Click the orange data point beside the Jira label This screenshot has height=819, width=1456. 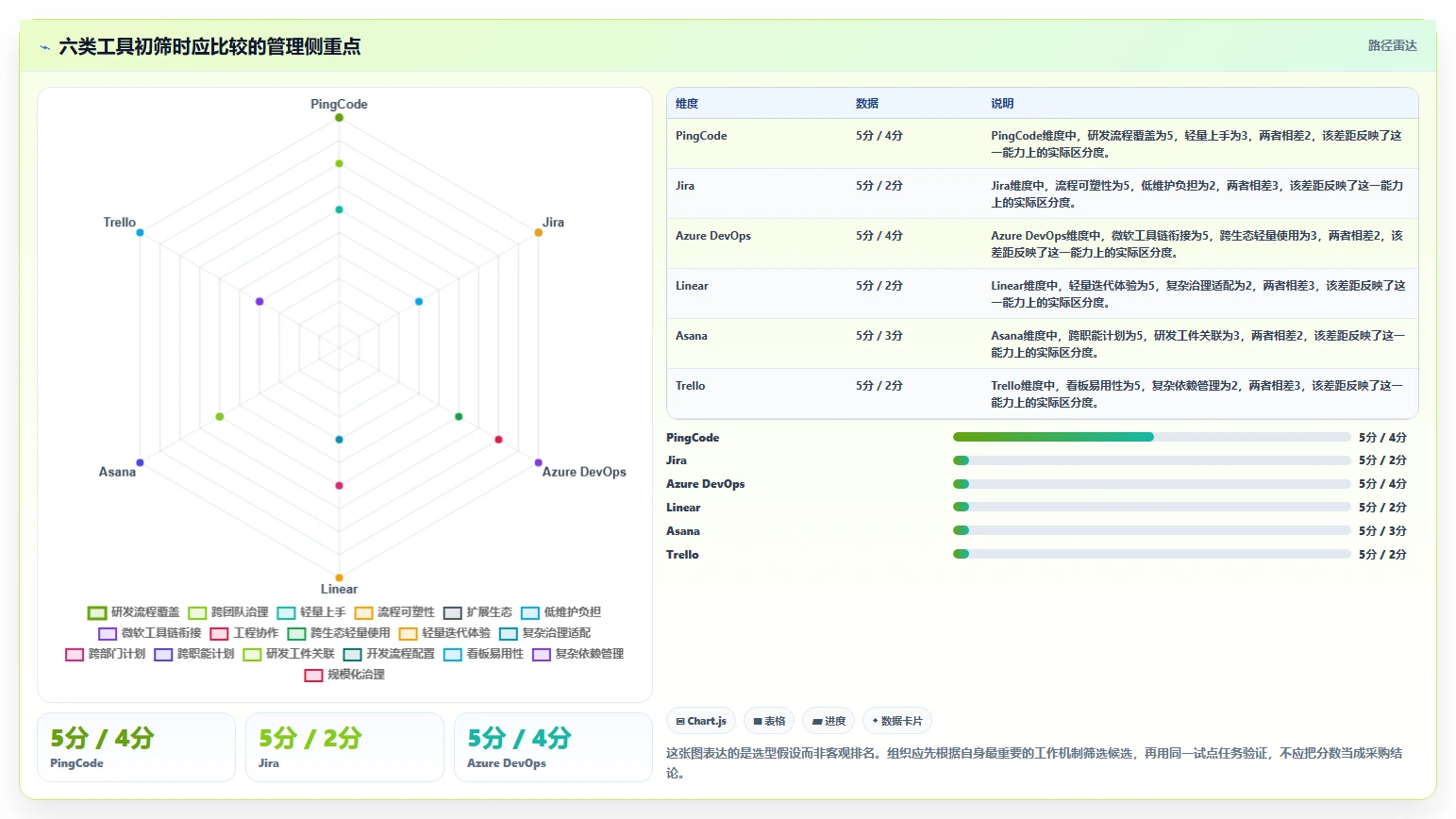point(539,232)
